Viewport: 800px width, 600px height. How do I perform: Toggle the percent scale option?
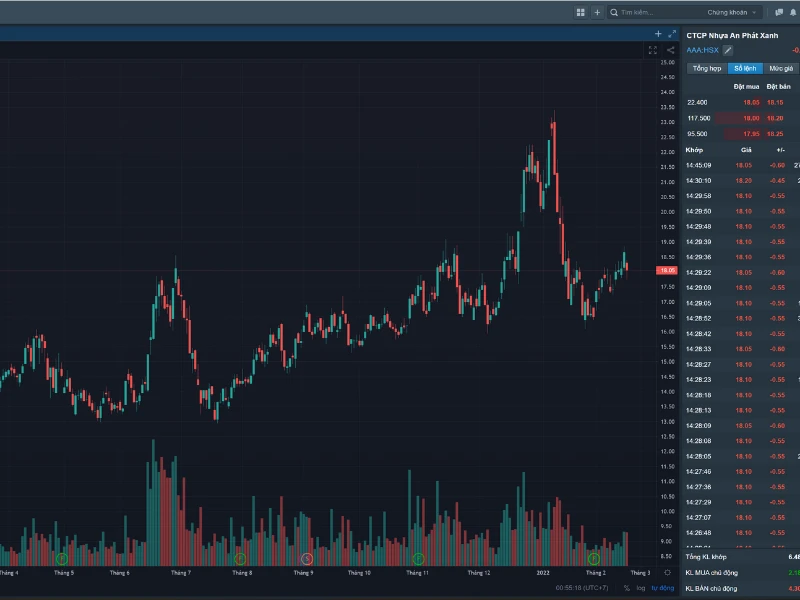(x=626, y=588)
